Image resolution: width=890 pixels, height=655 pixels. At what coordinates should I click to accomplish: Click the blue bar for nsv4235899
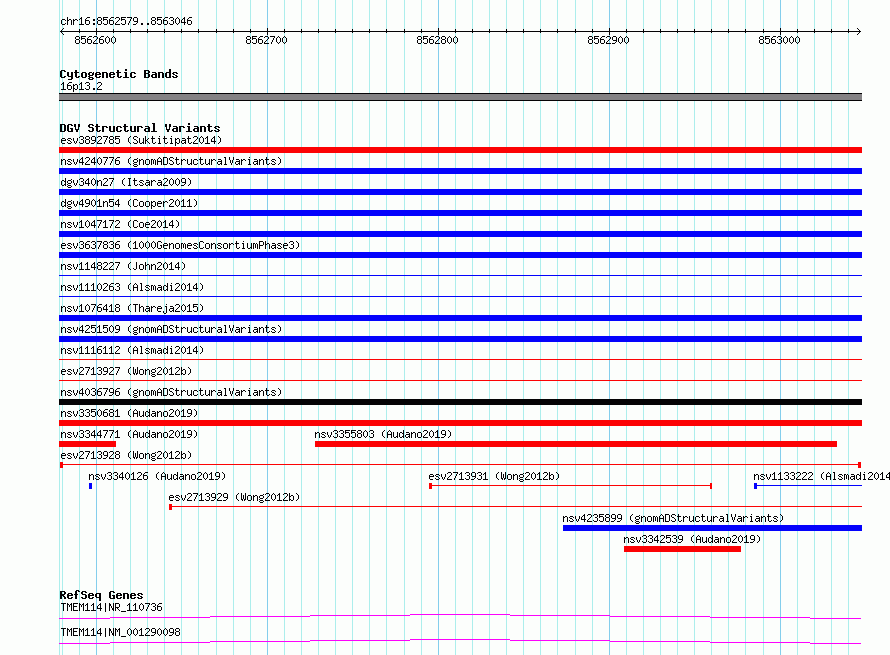[712, 528]
